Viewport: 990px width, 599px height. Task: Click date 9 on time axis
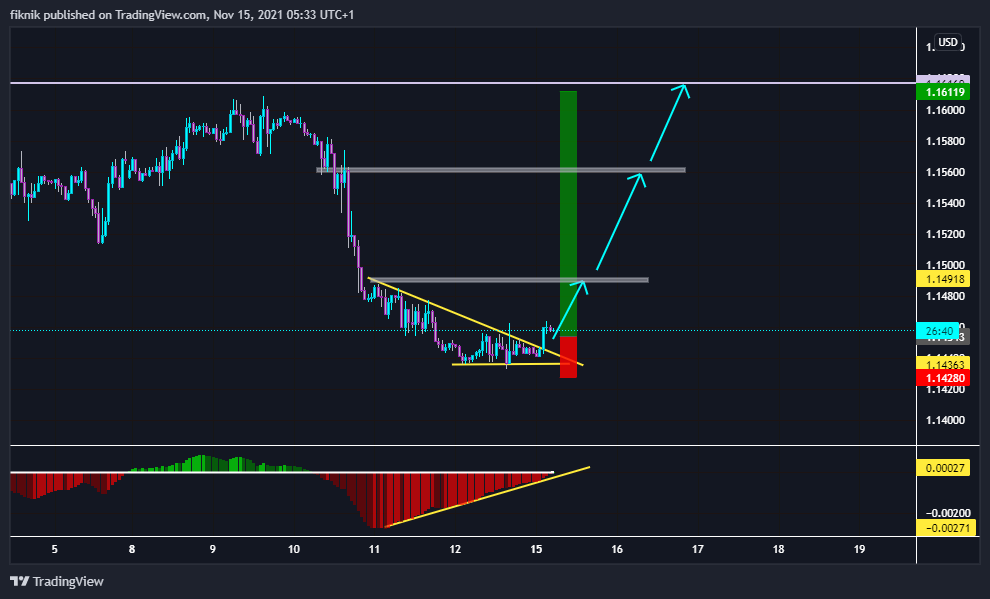click(213, 549)
